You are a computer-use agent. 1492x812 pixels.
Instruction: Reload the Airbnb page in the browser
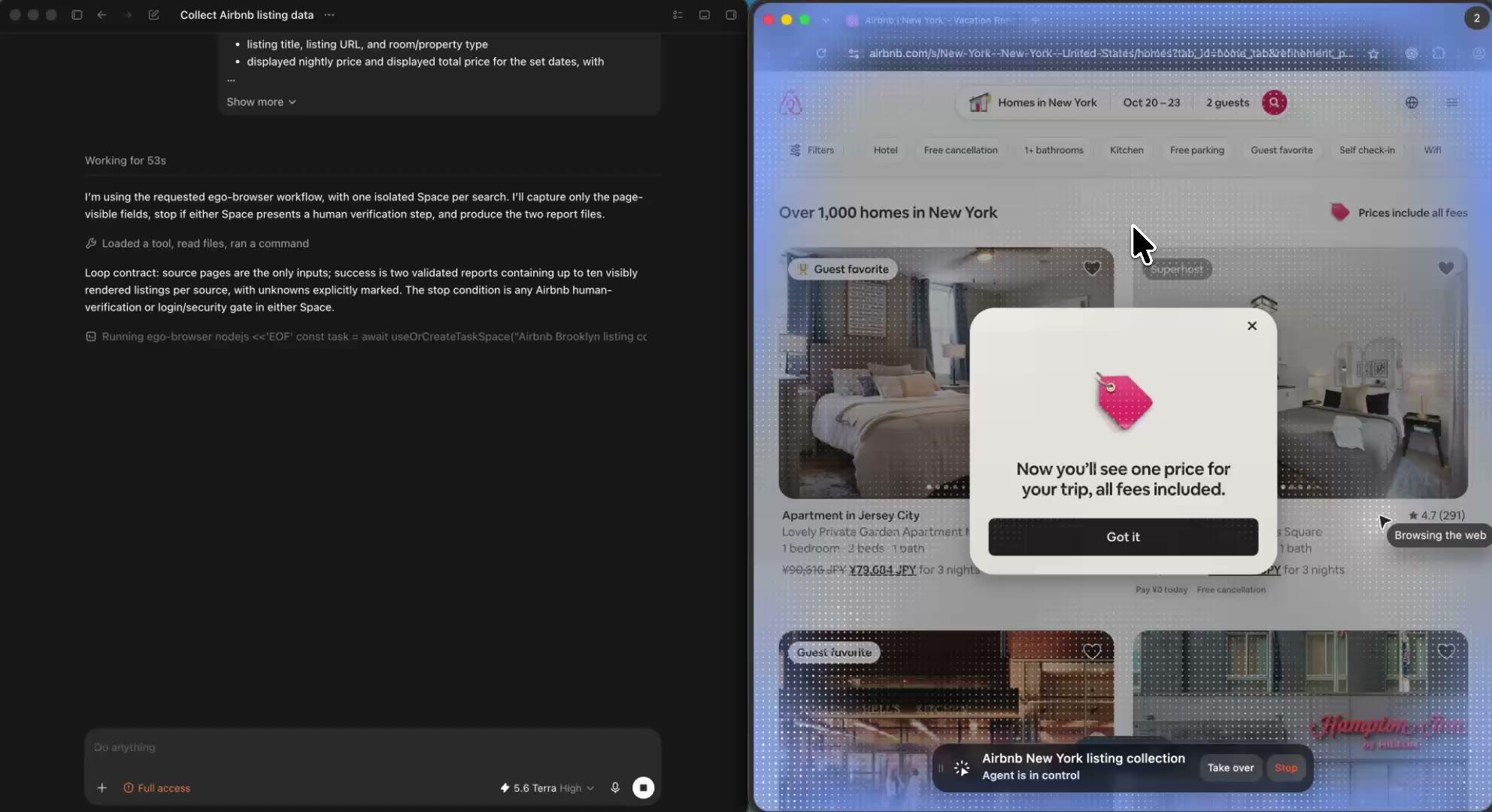(821, 53)
